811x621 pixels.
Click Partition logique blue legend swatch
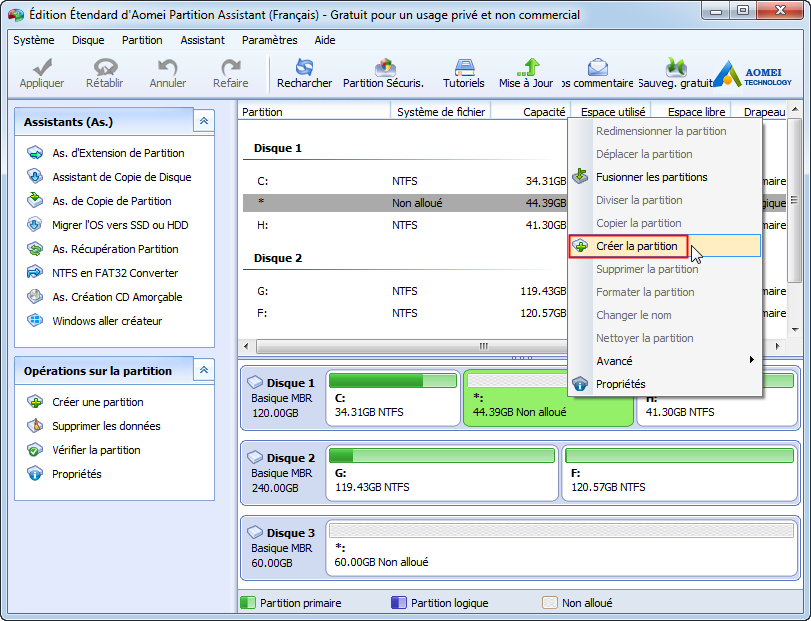click(399, 603)
